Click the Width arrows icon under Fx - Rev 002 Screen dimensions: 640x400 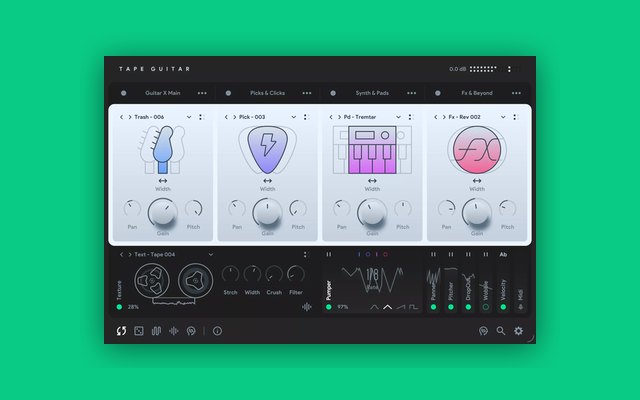(477, 180)
